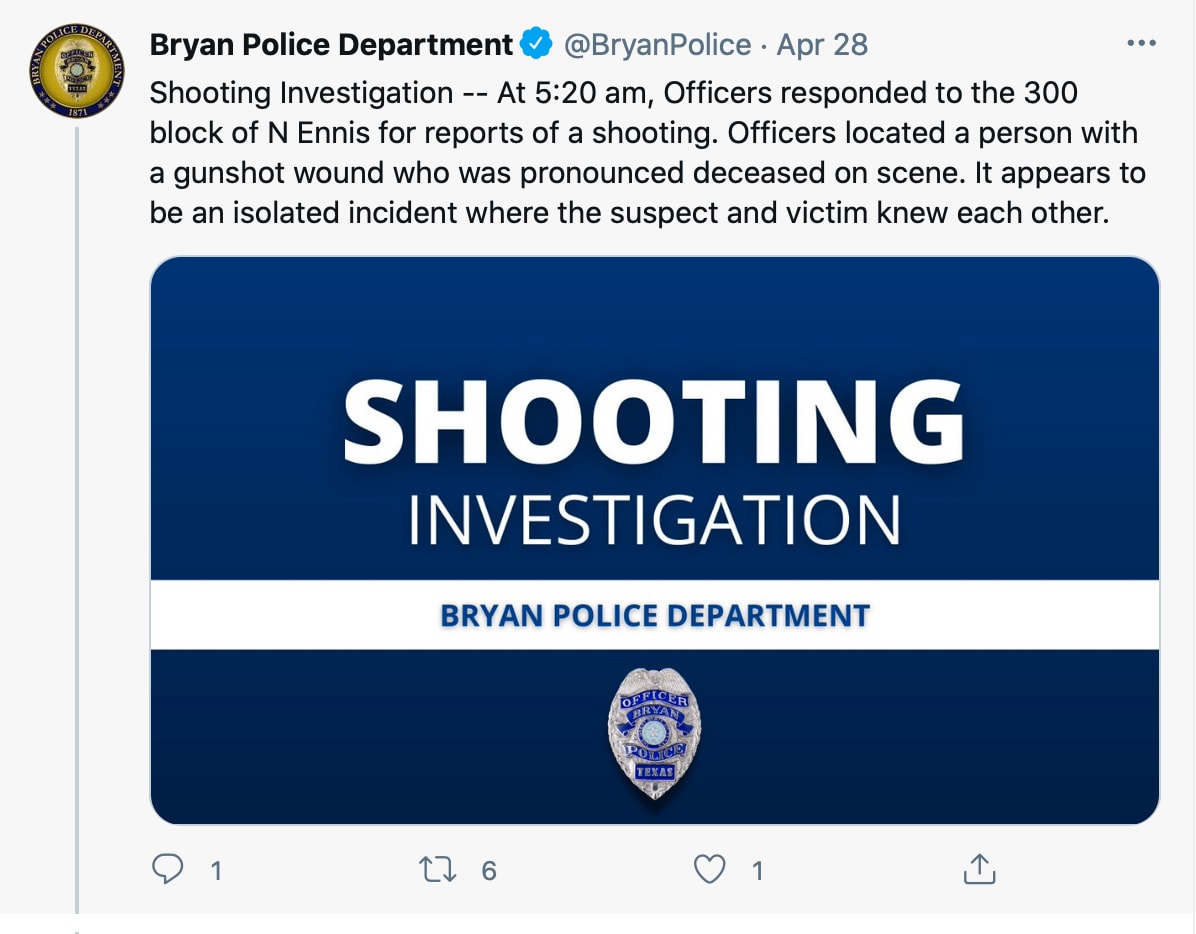
Task: Retweet this shooting investigation post
Action: click(438, 870)
